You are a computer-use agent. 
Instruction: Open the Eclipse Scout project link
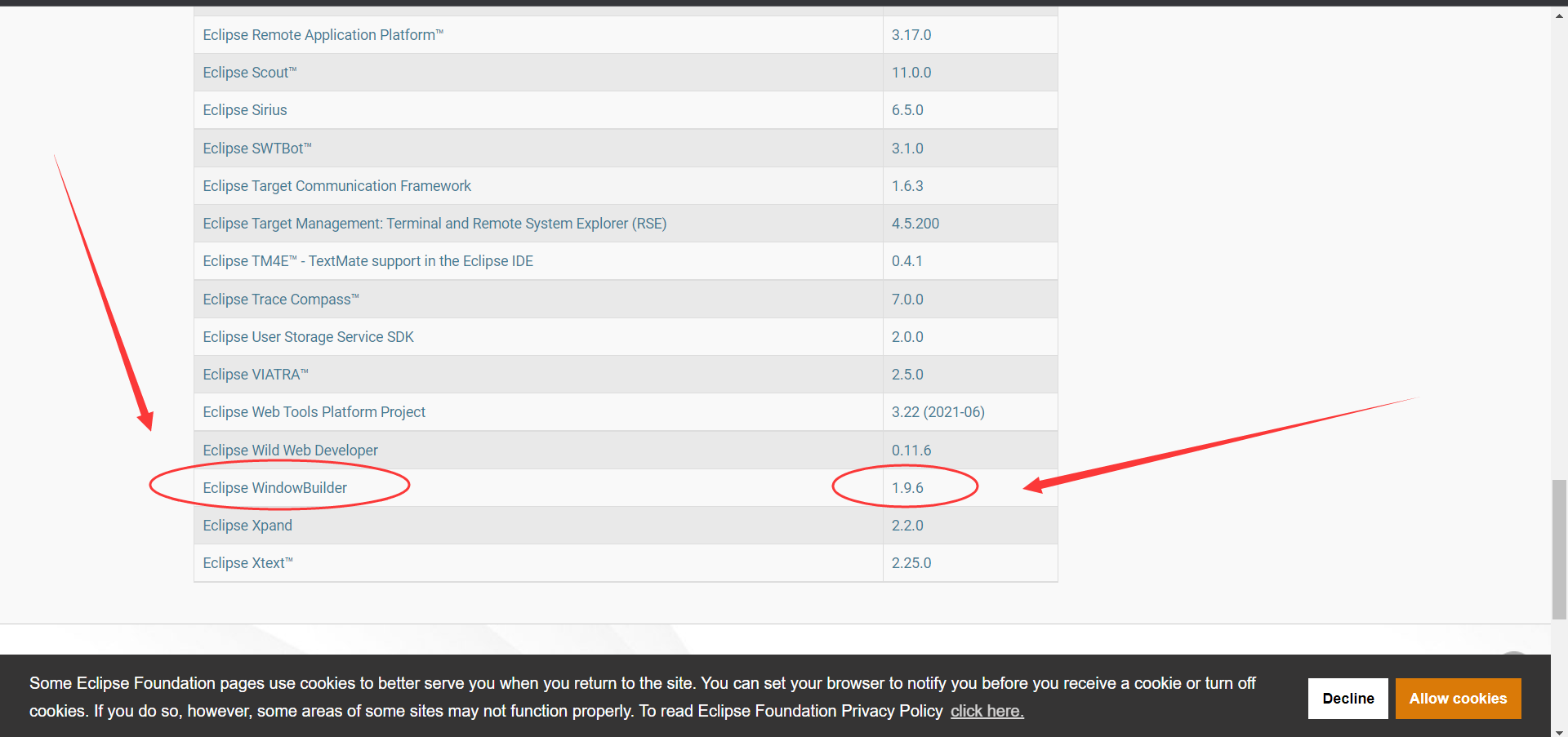coord(249,73)
